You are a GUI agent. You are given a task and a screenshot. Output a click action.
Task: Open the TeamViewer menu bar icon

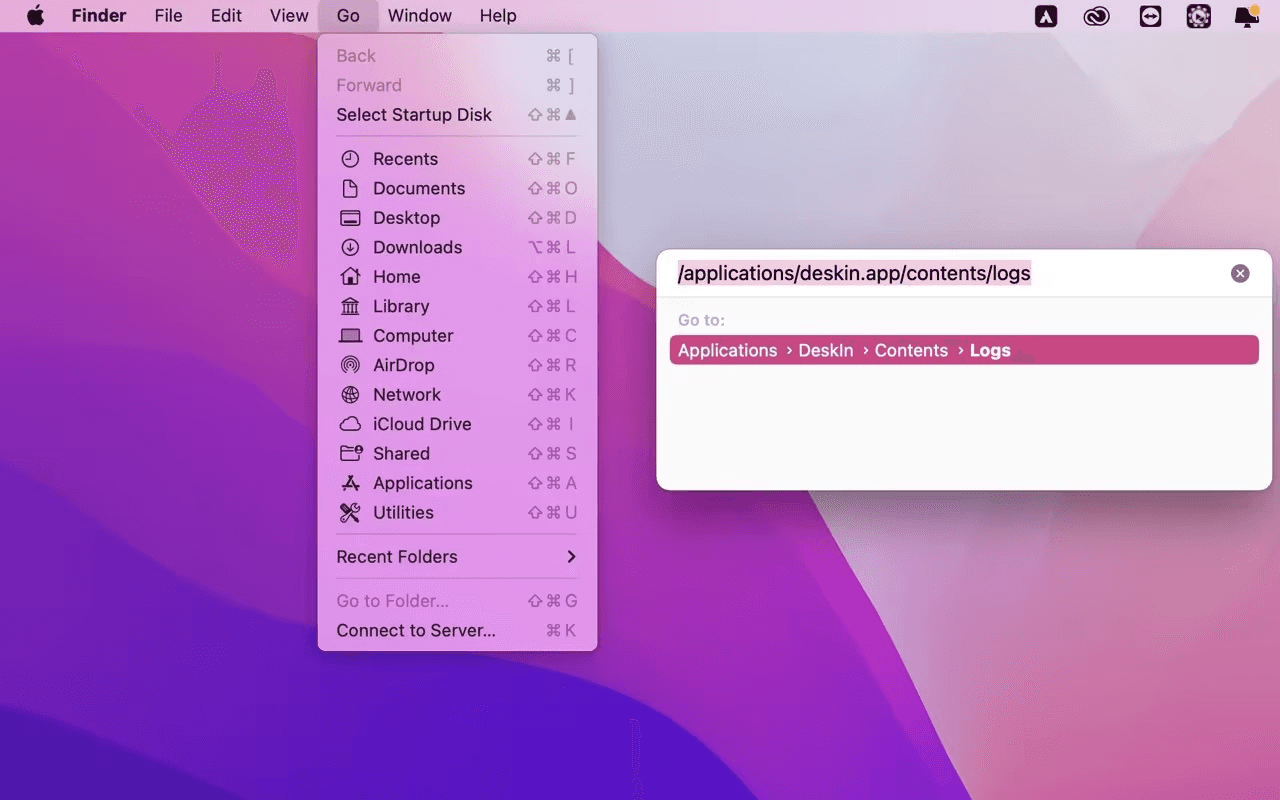(x=1150, y=16)
